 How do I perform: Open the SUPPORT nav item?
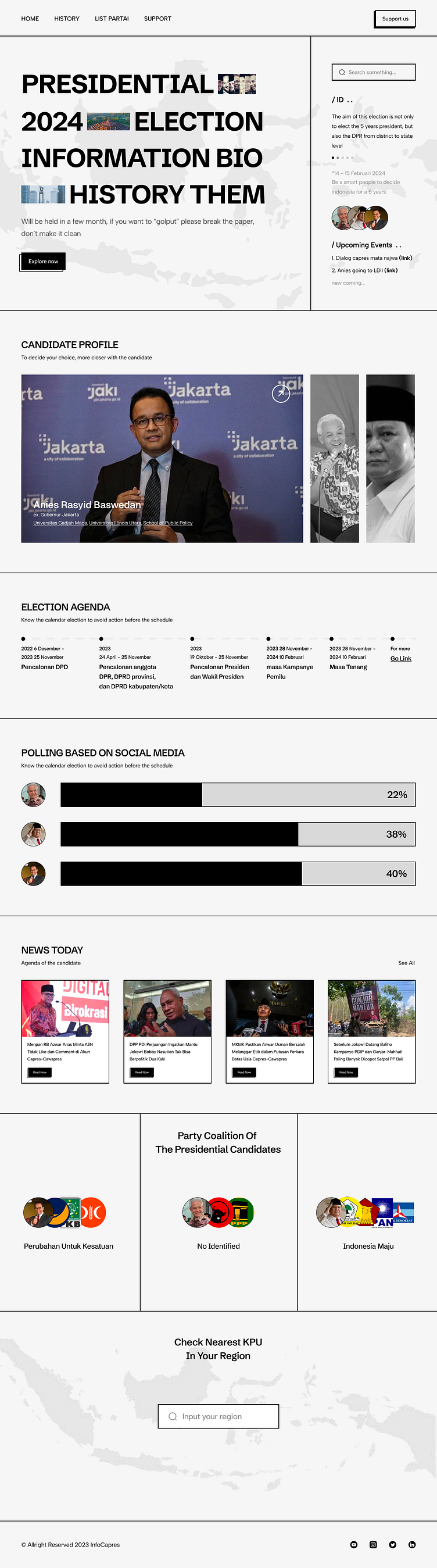[x=157, y=19]
